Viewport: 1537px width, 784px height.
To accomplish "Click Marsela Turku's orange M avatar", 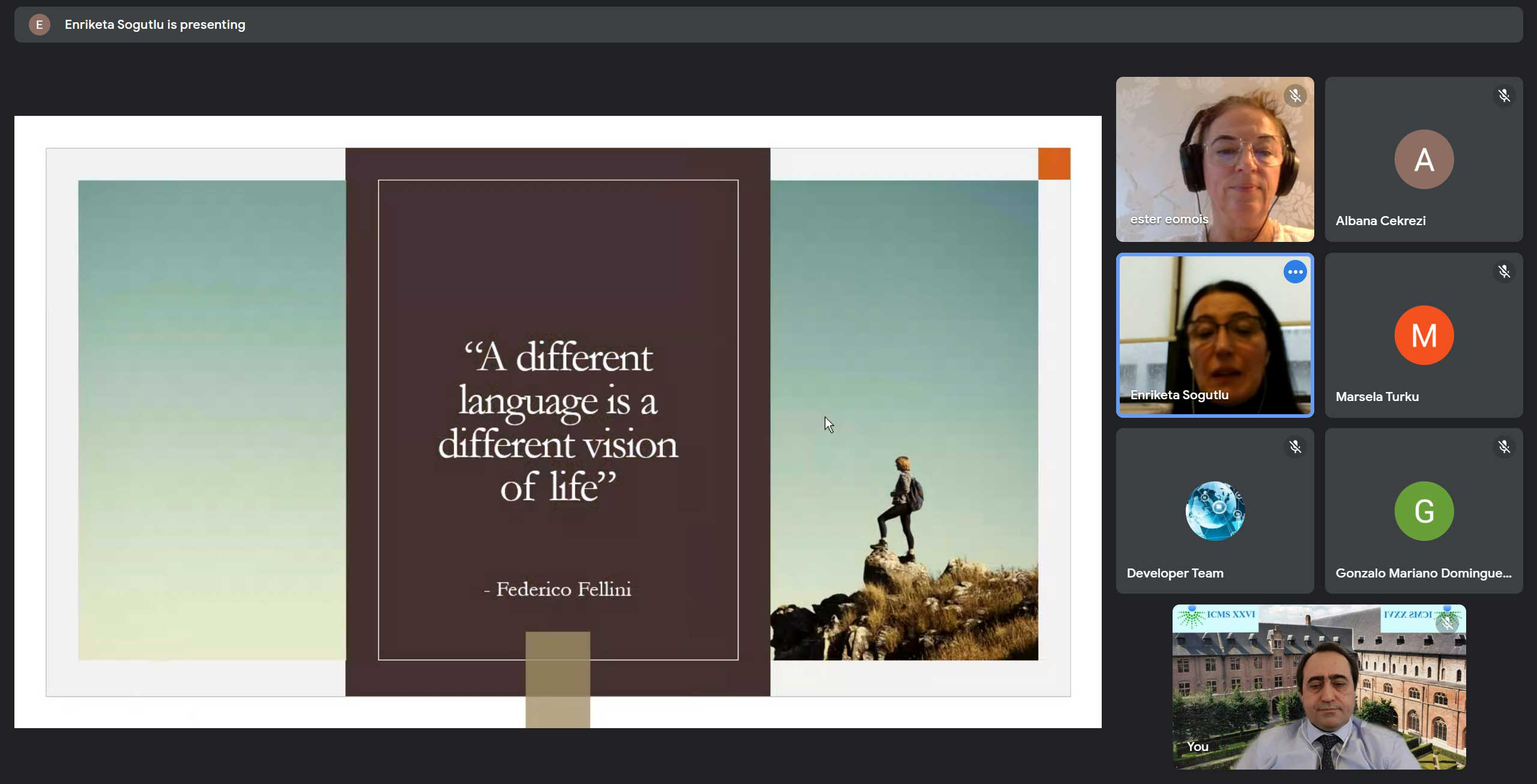I will pos(1424,335).
